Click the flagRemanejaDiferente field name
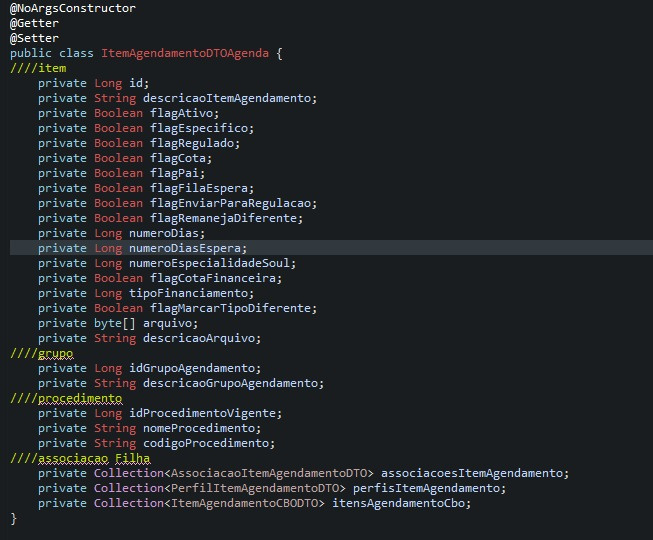653x540 pixels. click(224, 218)
